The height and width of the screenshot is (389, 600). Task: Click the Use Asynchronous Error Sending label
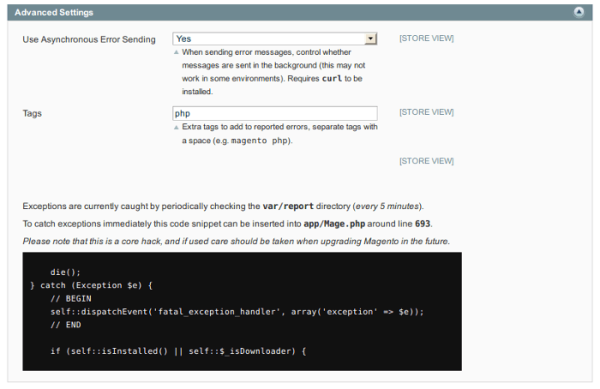[89, 39]
